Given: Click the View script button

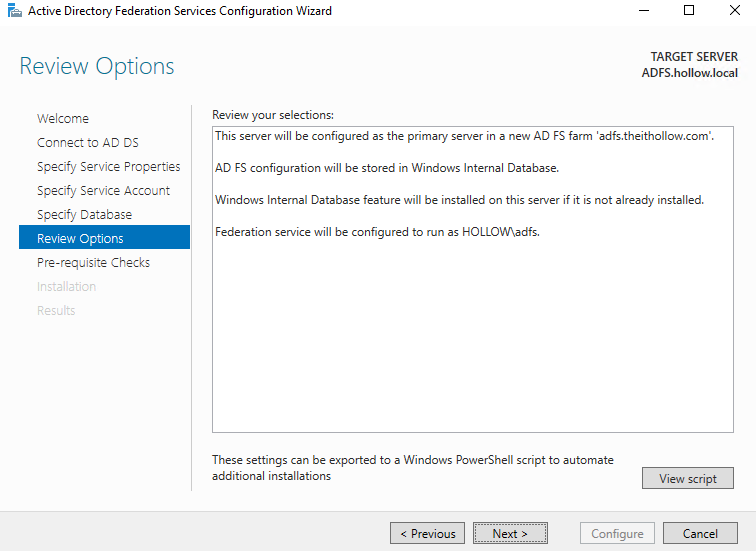Looking at the screenshot, I should tap(688, 478).
